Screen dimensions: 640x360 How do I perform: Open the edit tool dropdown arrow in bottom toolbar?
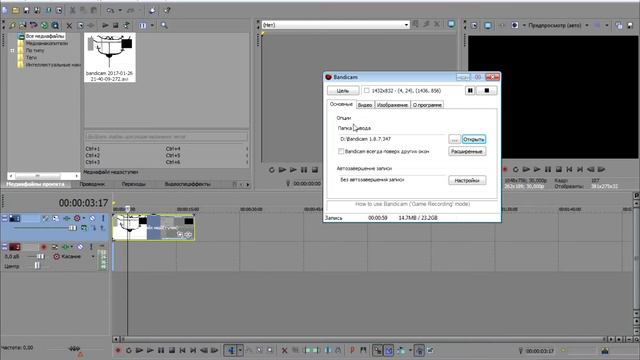point(240,350)
